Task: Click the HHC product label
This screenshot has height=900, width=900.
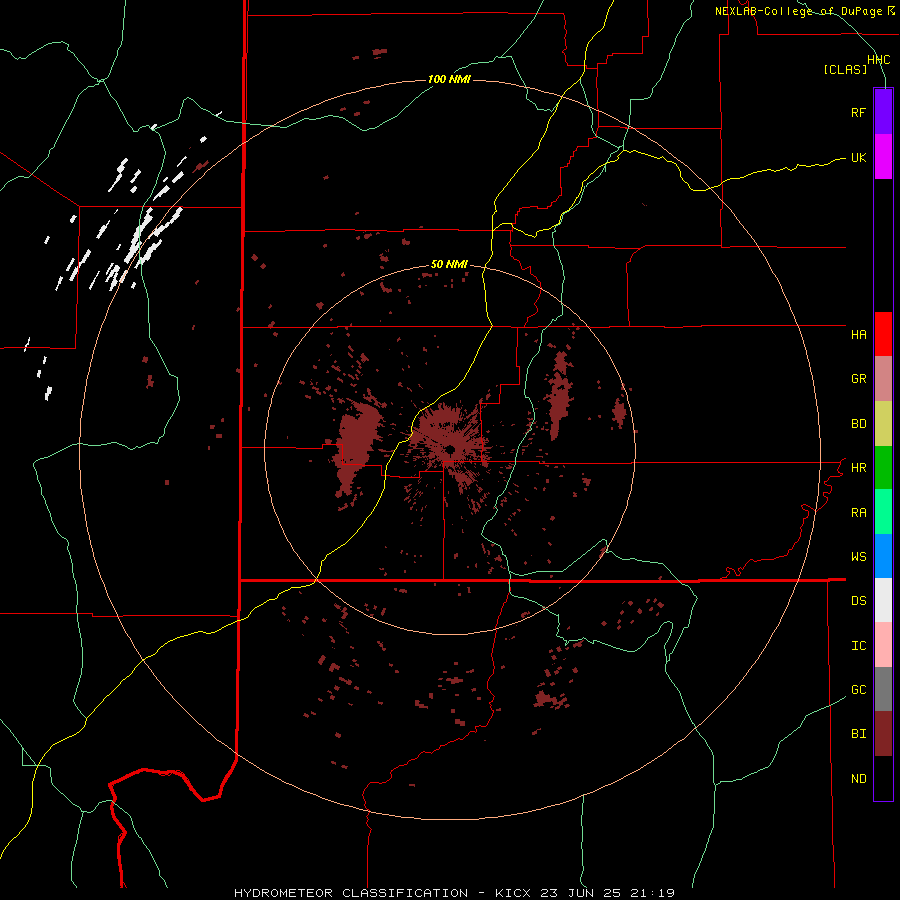Action: click(878, 60)
